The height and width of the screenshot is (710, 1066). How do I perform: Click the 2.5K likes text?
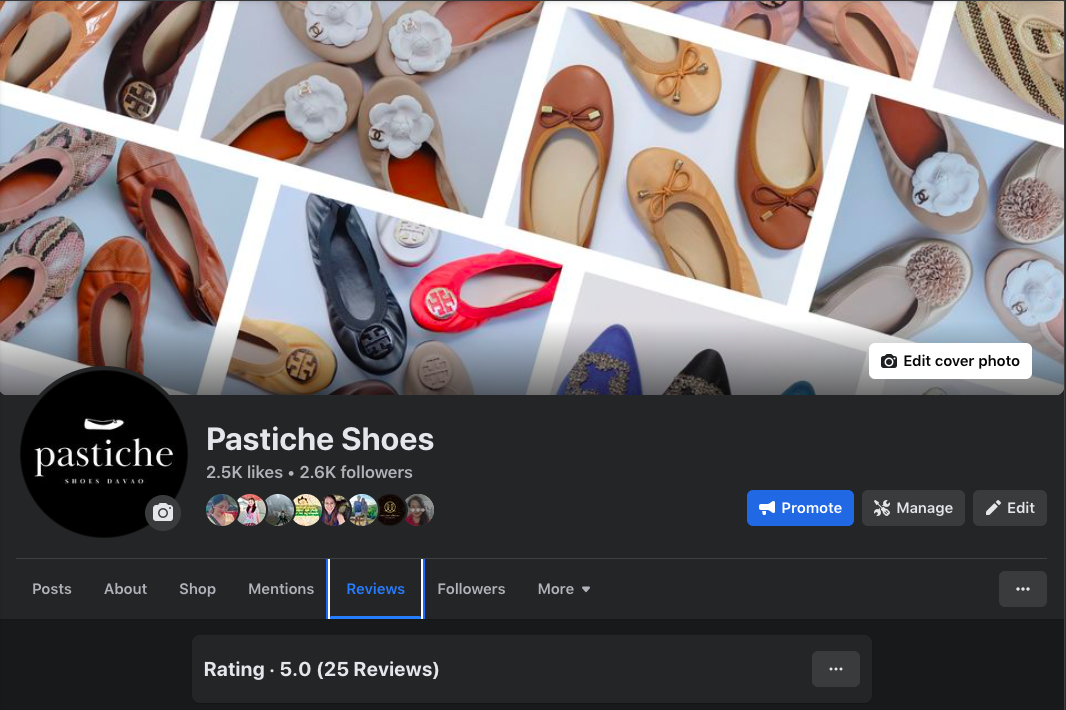(244, 472)
